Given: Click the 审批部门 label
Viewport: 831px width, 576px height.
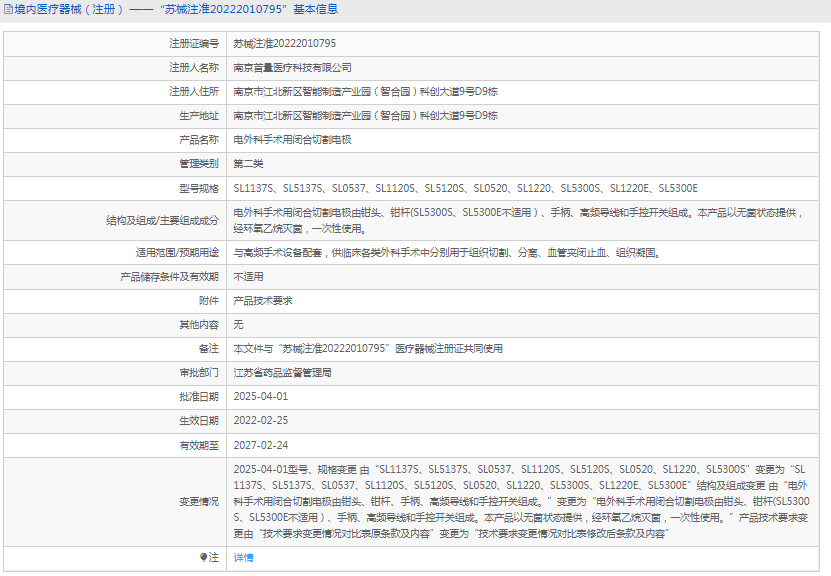Looking at the screenshot, I should [199, 373].
